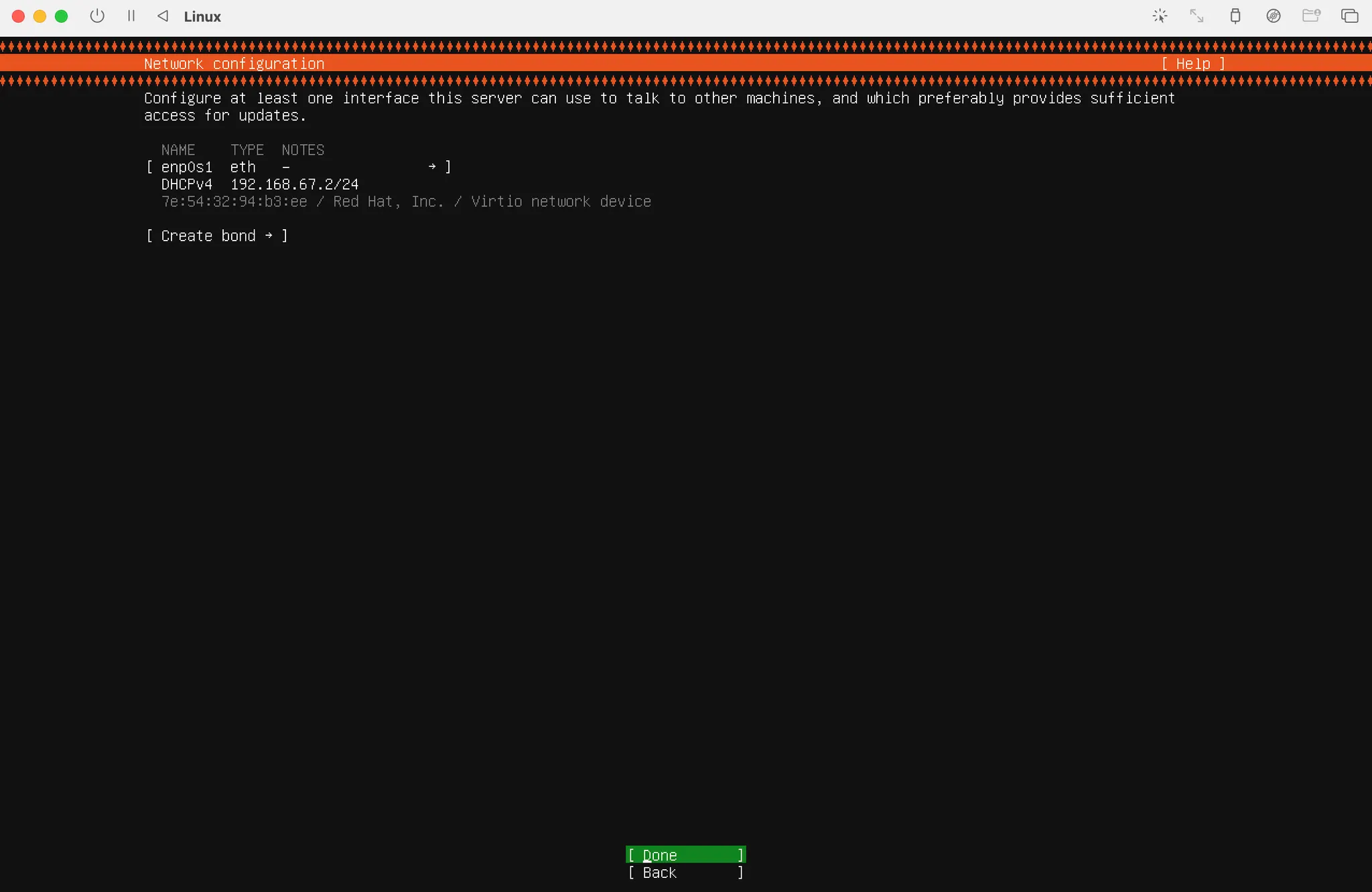Toggle capture mouse cursor icon
Image resolution: width=1372 pixels, height=892 pixels.
(x=1160, y=16)
